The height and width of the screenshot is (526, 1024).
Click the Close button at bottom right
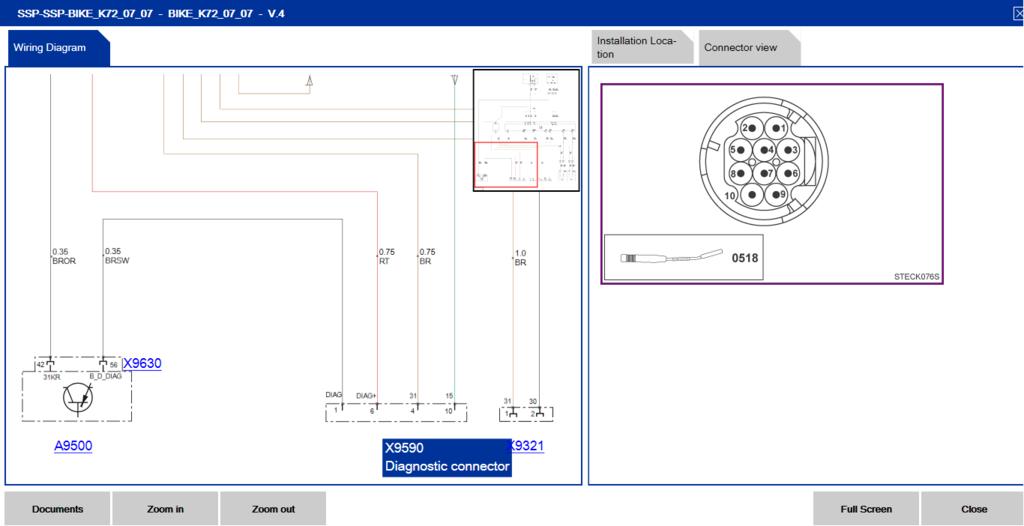pos(973,509)
